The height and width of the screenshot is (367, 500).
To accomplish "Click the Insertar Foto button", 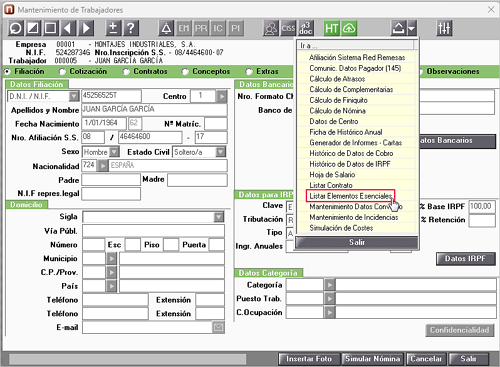I will (x=309, y=359).
